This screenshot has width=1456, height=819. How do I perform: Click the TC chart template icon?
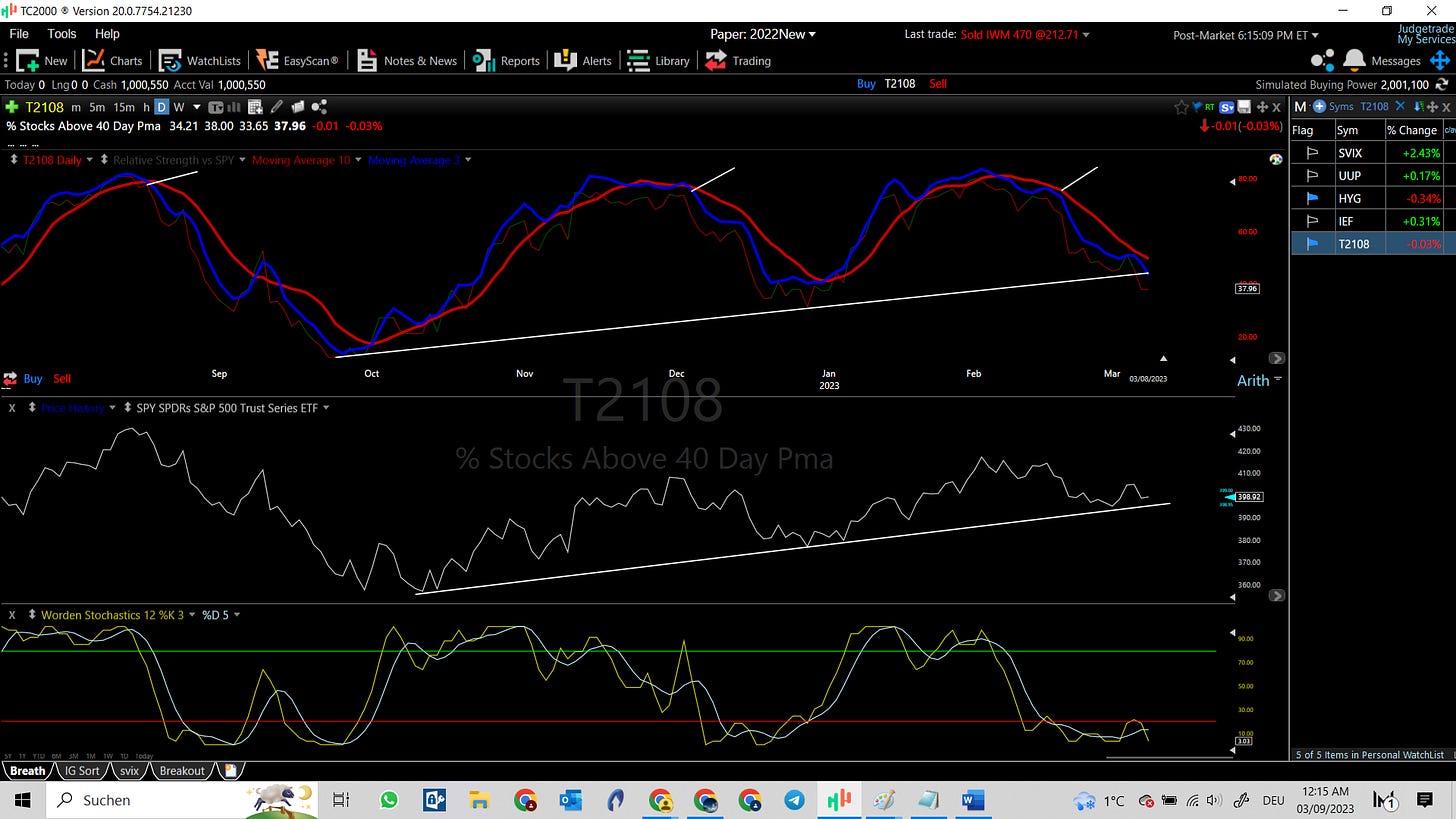tap(215, 107)
